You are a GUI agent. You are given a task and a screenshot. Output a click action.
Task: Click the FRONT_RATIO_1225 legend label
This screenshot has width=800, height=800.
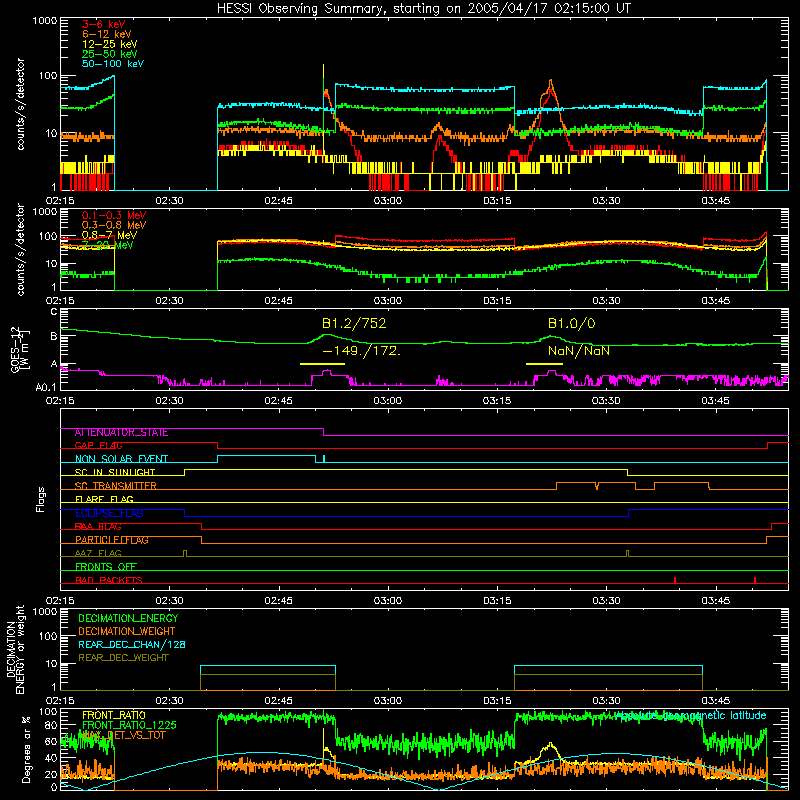(129, 725)
